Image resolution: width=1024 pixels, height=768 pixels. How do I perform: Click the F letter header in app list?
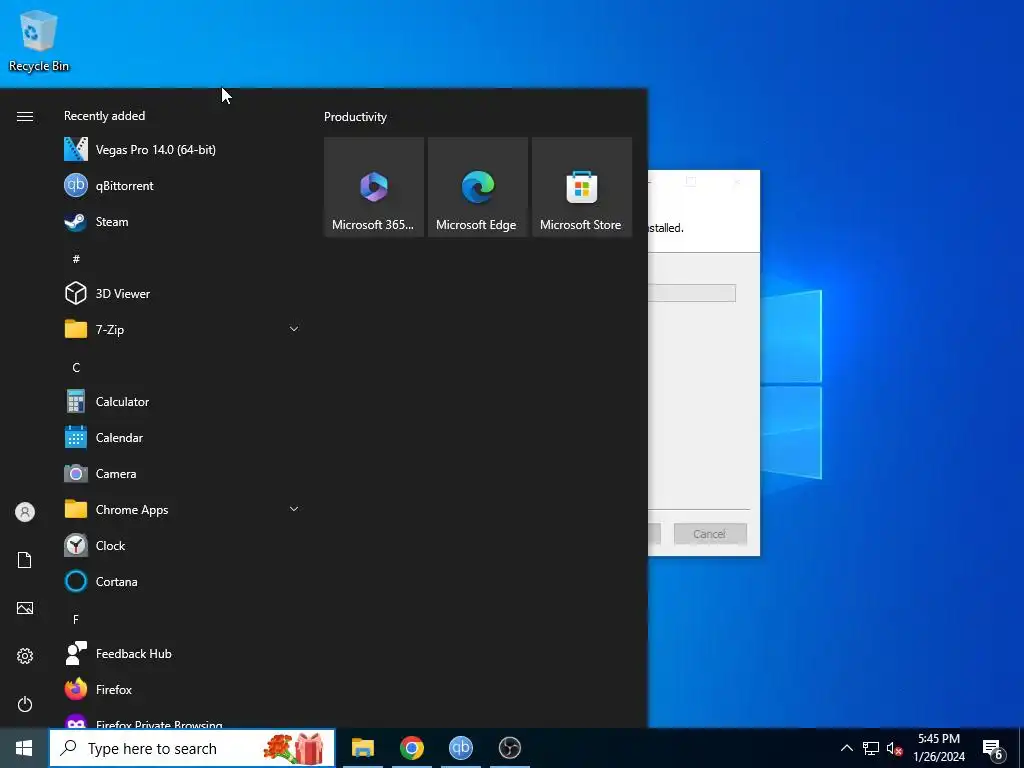[76, 619]
